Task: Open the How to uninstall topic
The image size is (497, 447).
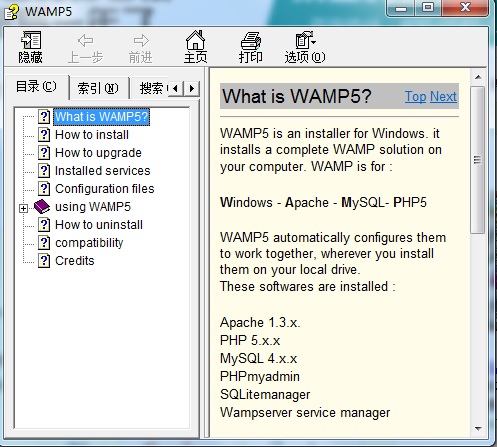Action: [99, 225]
